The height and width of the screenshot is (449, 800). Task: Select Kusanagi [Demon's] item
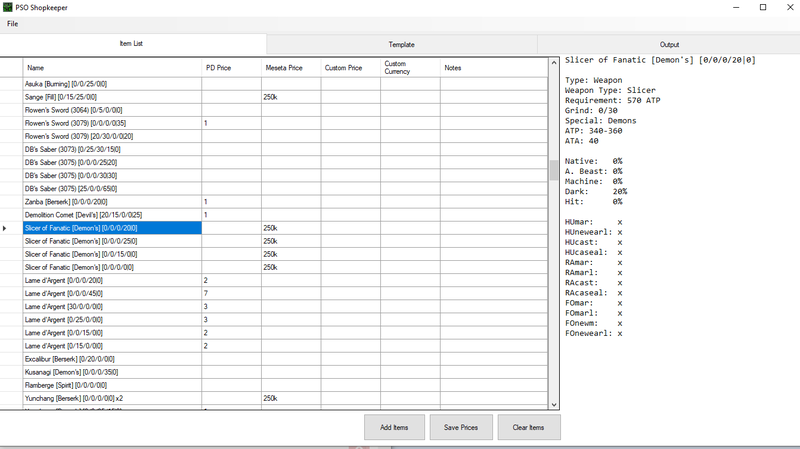112,372
